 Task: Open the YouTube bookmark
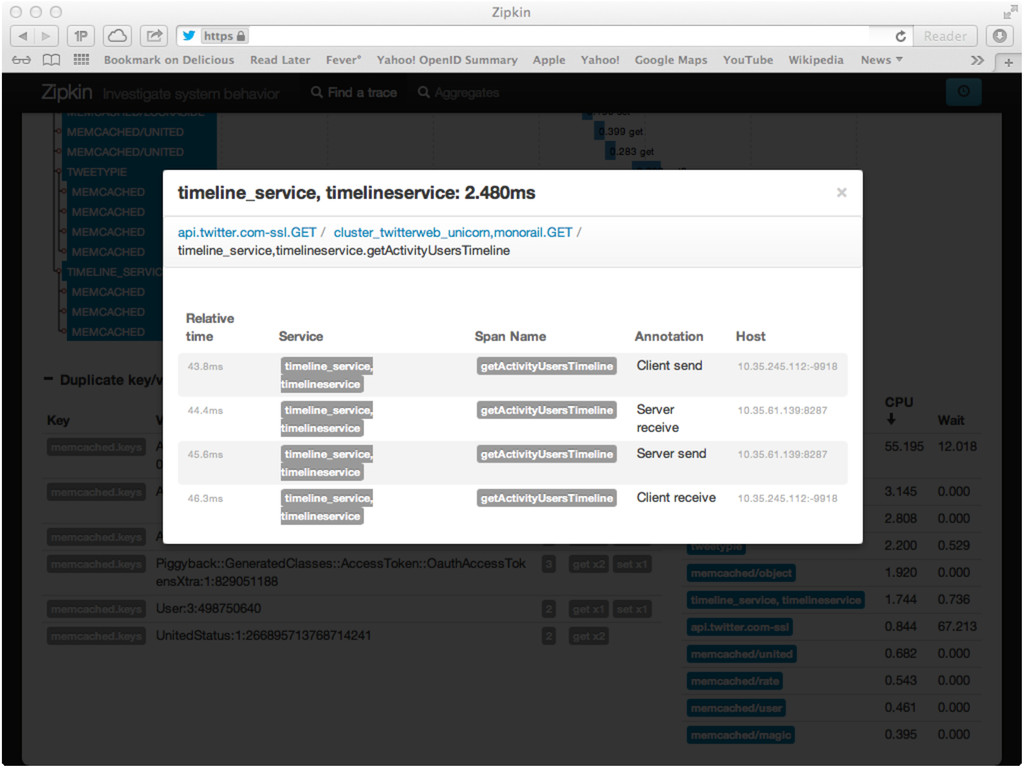[x=748, y=60]
